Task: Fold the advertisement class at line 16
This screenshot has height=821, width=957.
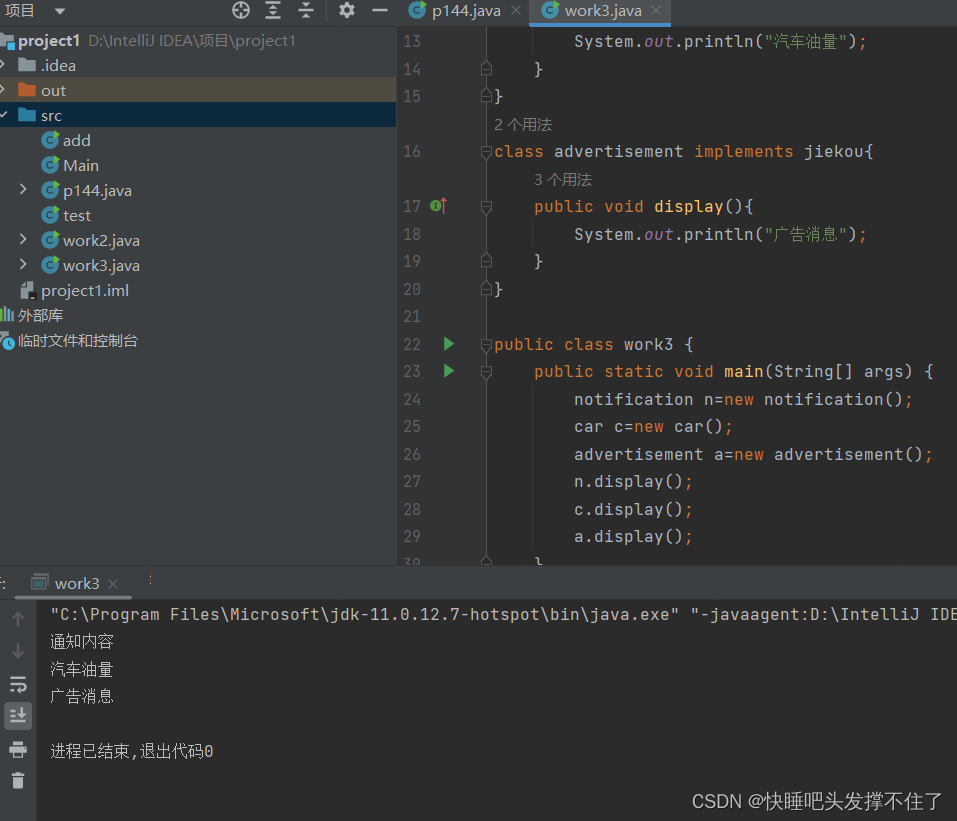Action: tap(486, 152)
